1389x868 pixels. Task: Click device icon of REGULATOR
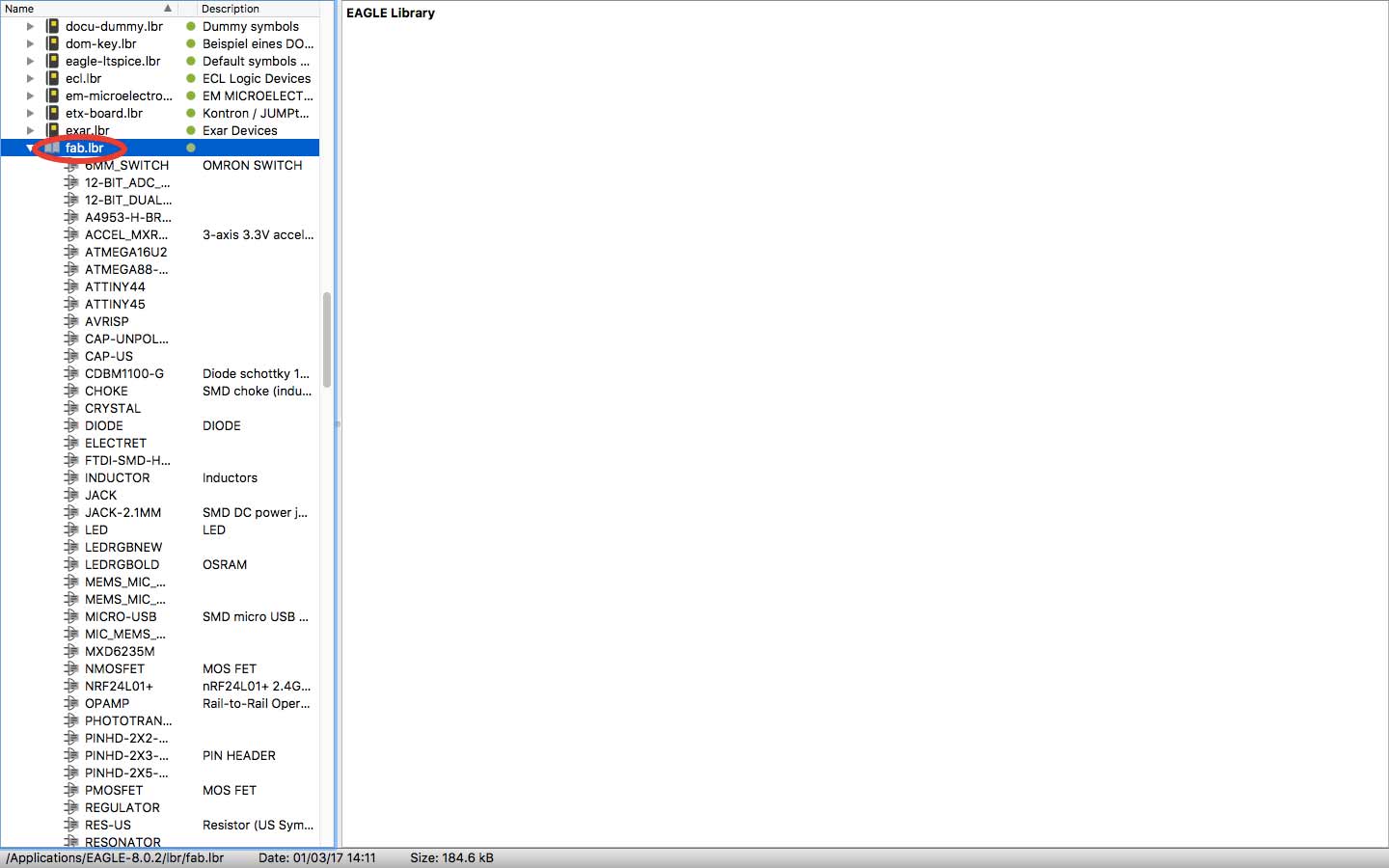click(x=71, y=807)
